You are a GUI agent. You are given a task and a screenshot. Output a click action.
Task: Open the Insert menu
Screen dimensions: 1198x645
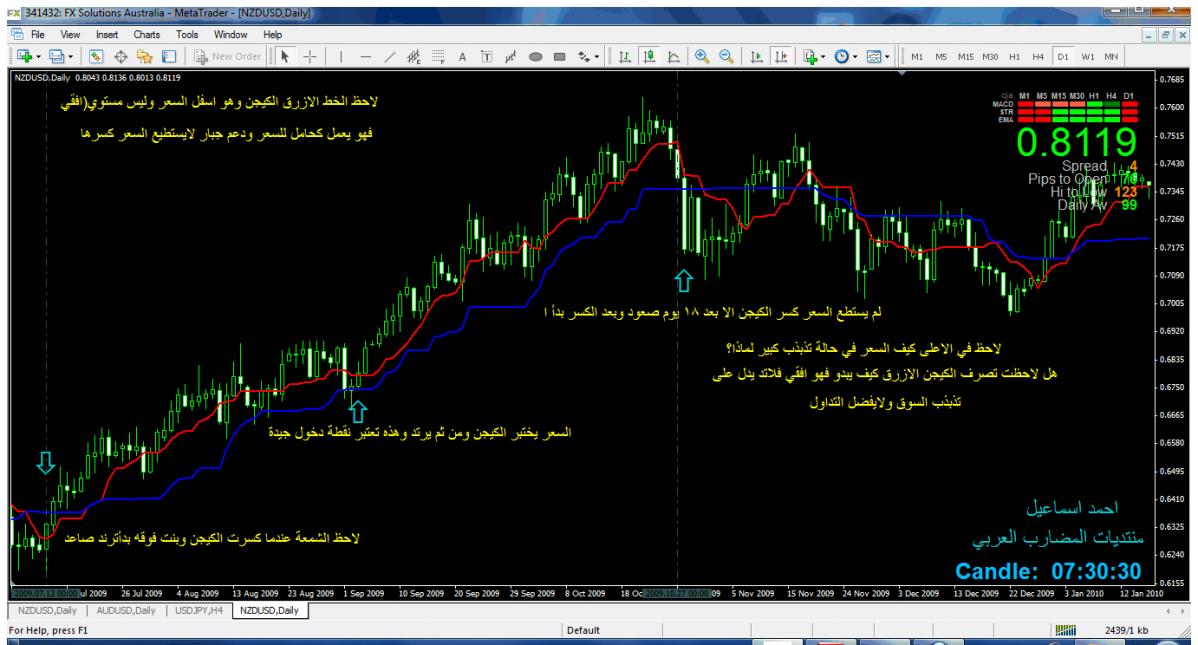click(x=107, y=34)
